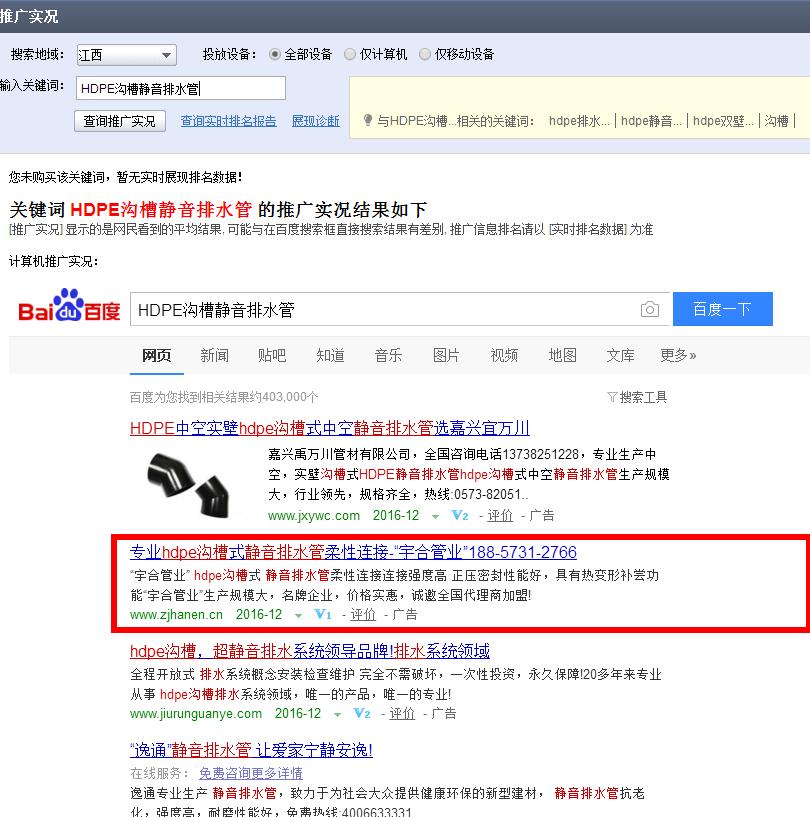
Task: Click the www.jiurunguanye.com green URL
Action: 196,714
